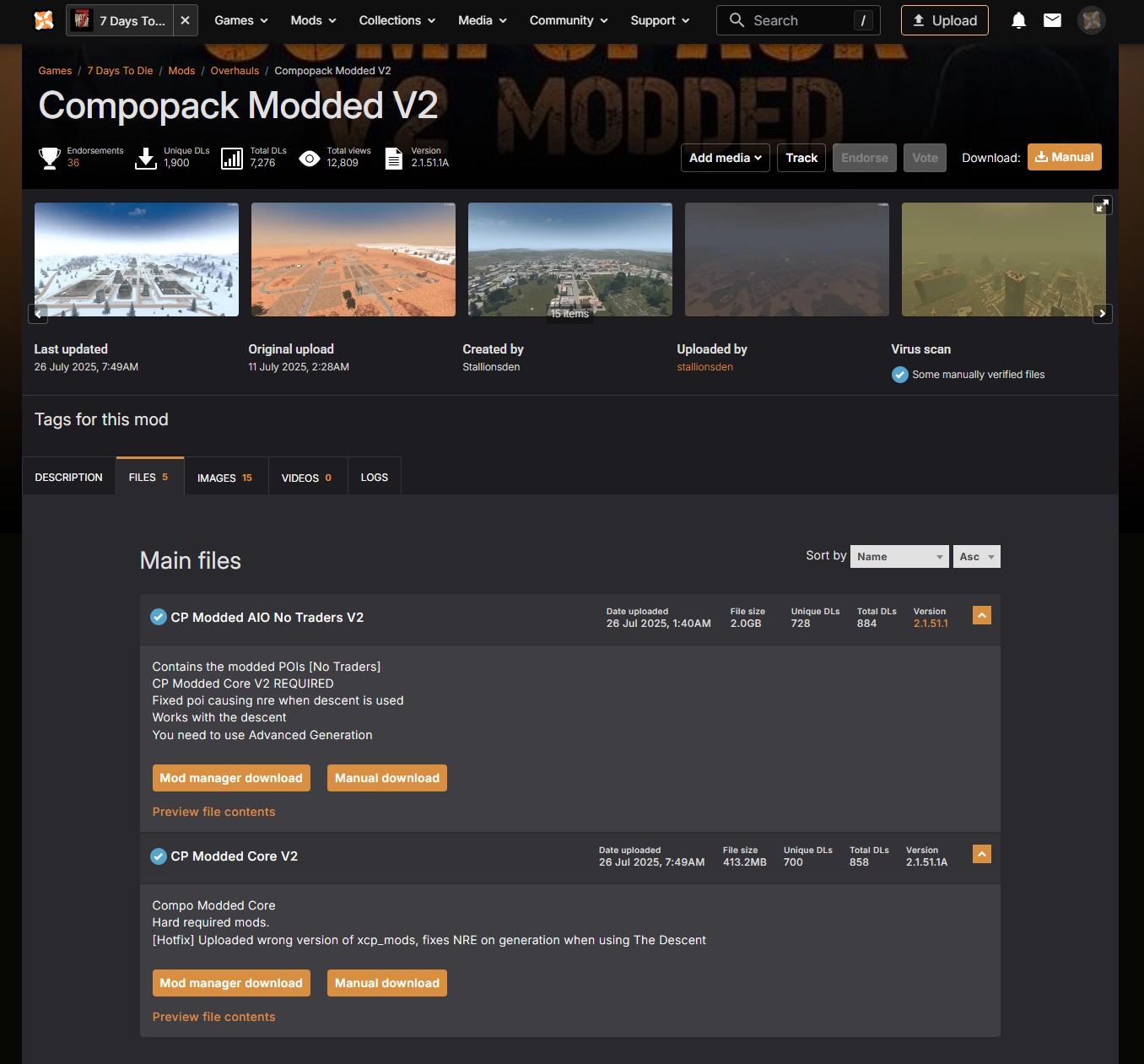
Task: Open the Add media dropdown
Action: [x=726, y=158]
